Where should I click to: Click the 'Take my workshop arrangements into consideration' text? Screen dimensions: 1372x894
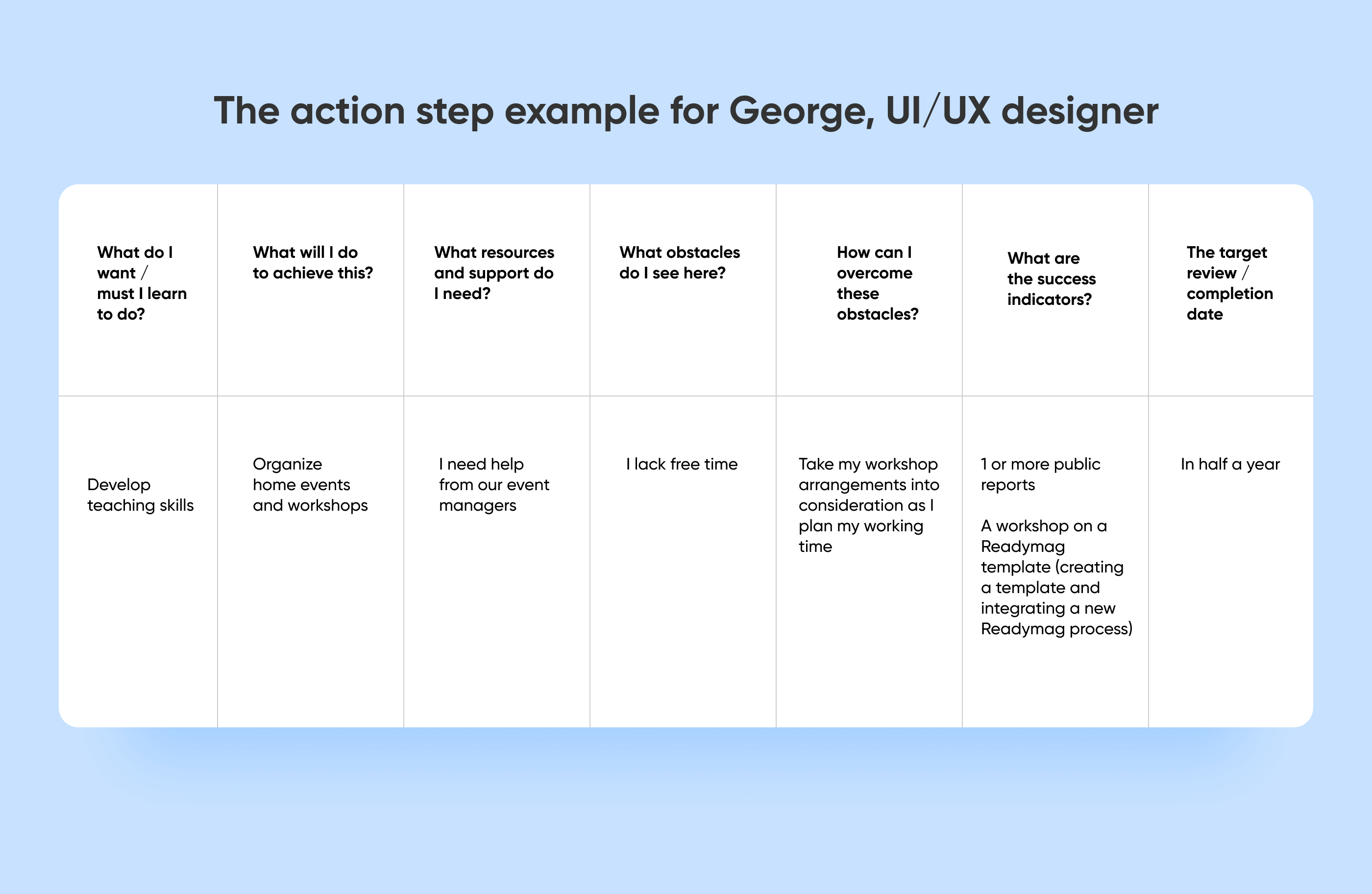point(869,484)
